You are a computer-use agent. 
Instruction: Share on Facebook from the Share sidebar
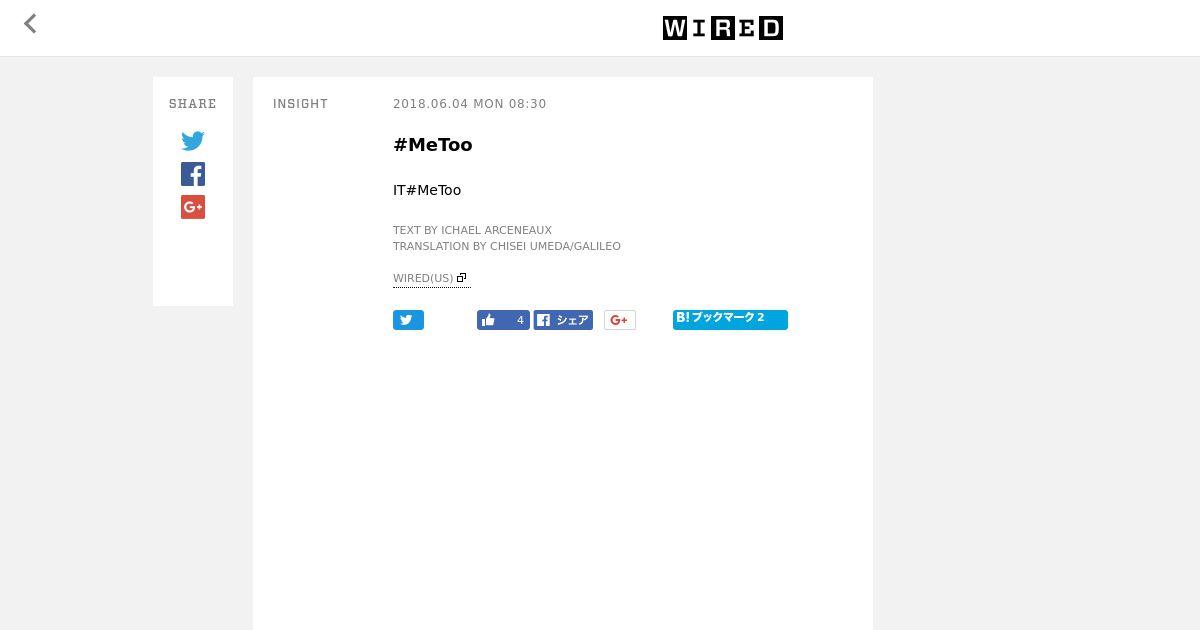pyautogui.click(x=193, y=174)
